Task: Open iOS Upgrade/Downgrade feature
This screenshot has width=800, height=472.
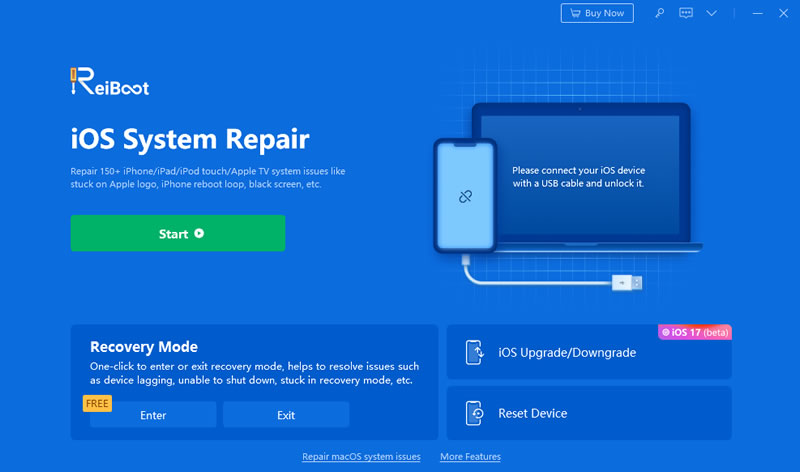Action: [x=589, y=352]
